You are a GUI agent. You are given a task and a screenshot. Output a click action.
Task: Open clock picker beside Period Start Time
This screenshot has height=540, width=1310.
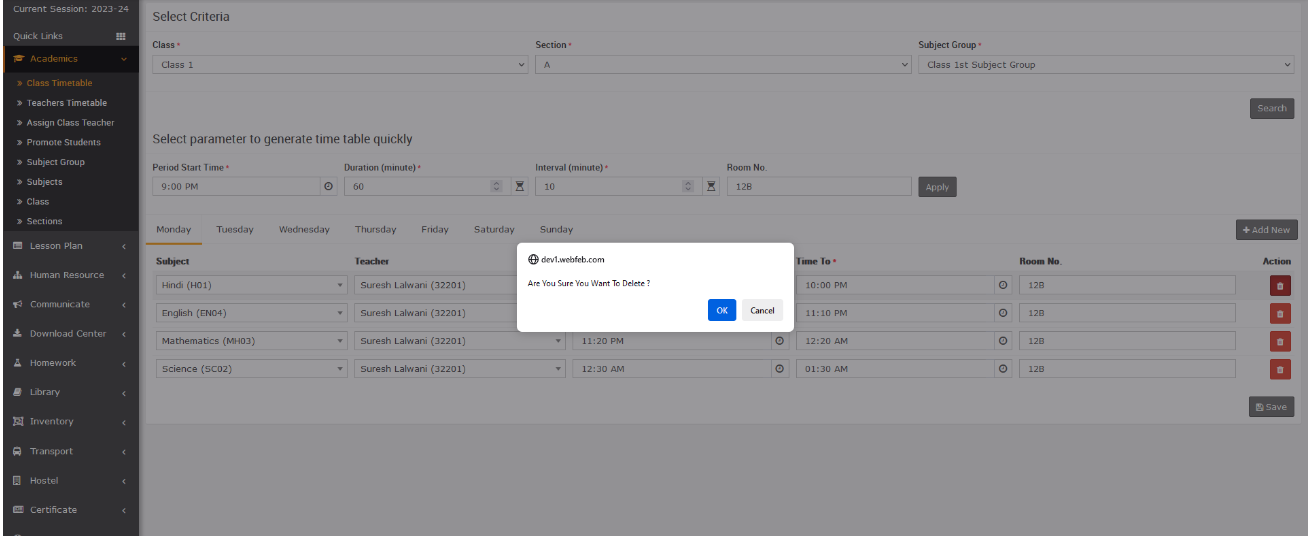(x=328, y=187)
